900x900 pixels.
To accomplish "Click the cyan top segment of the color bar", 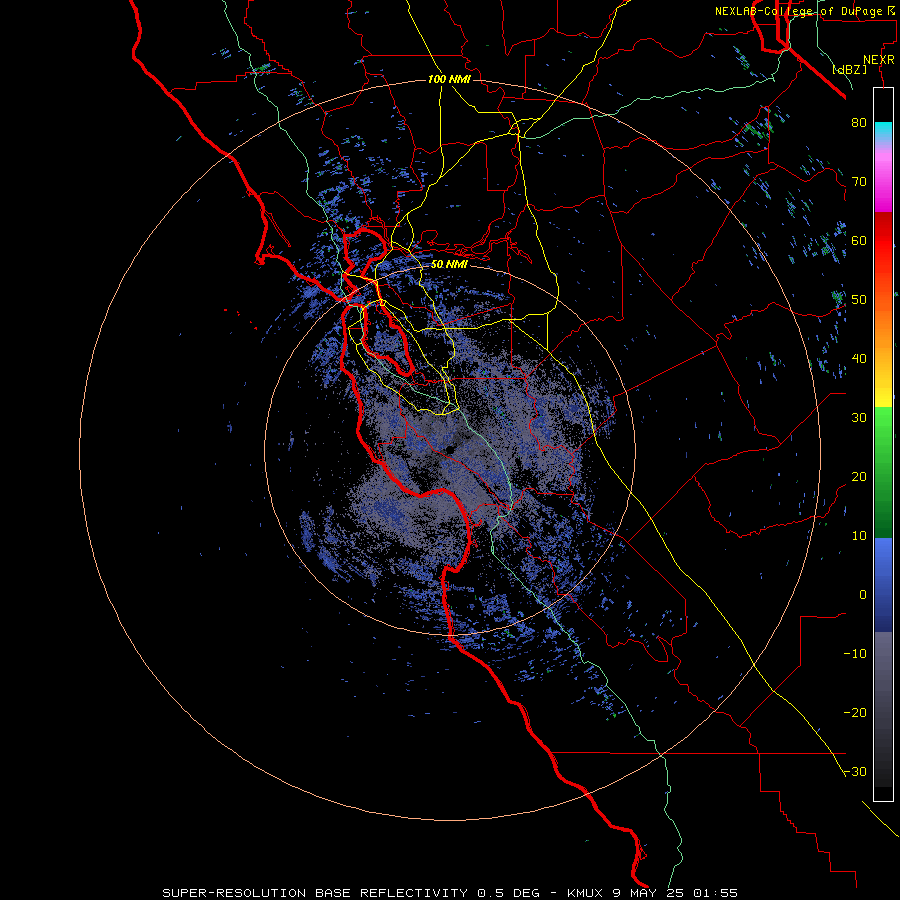I will (x=883, y=131).
